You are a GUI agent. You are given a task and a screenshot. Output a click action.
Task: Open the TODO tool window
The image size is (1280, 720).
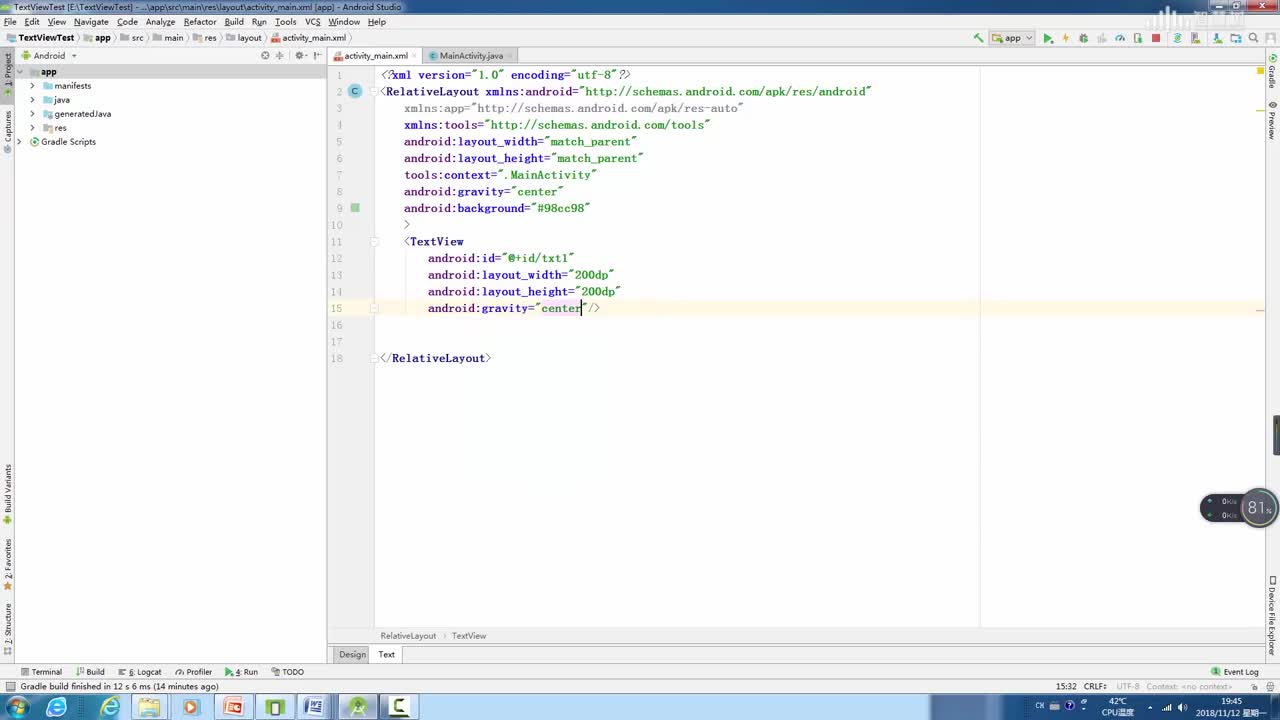[x=287, y=672]
